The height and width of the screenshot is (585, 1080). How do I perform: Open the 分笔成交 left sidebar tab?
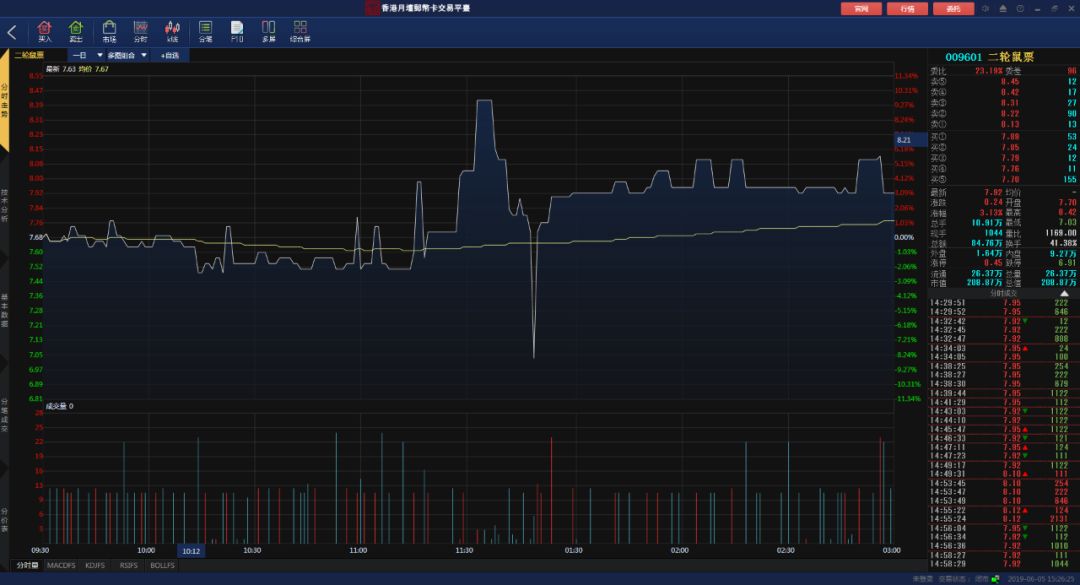pos(4,415)
